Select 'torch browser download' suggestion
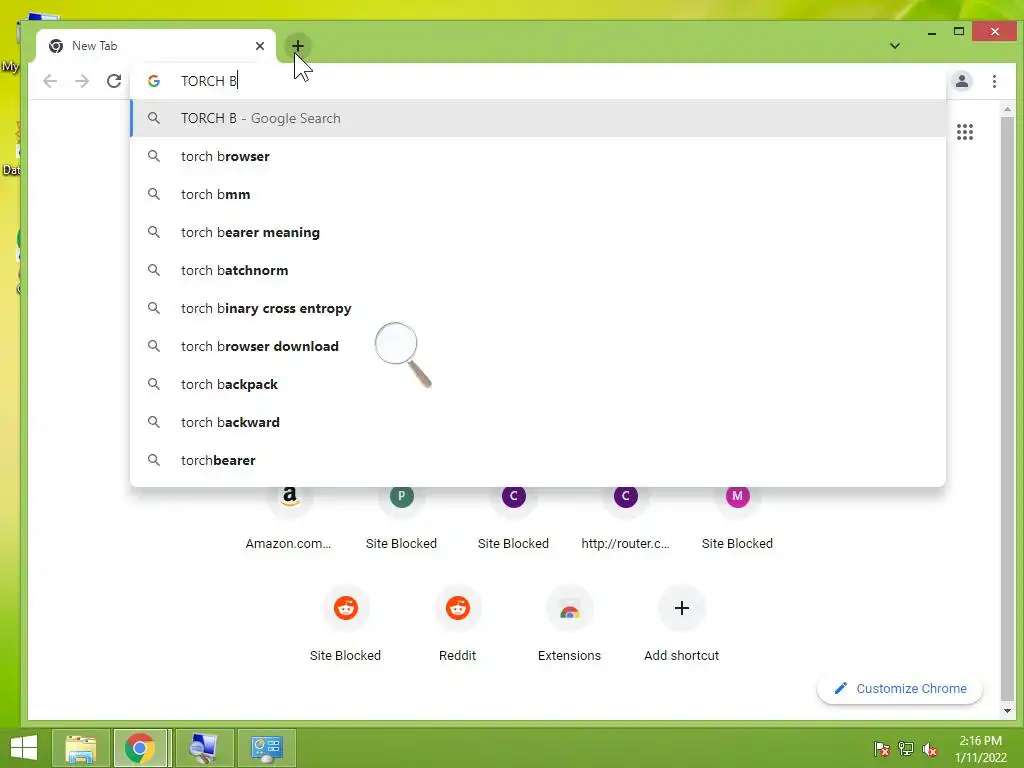The width and height of the screenshot is (1024, 768). 538,345
